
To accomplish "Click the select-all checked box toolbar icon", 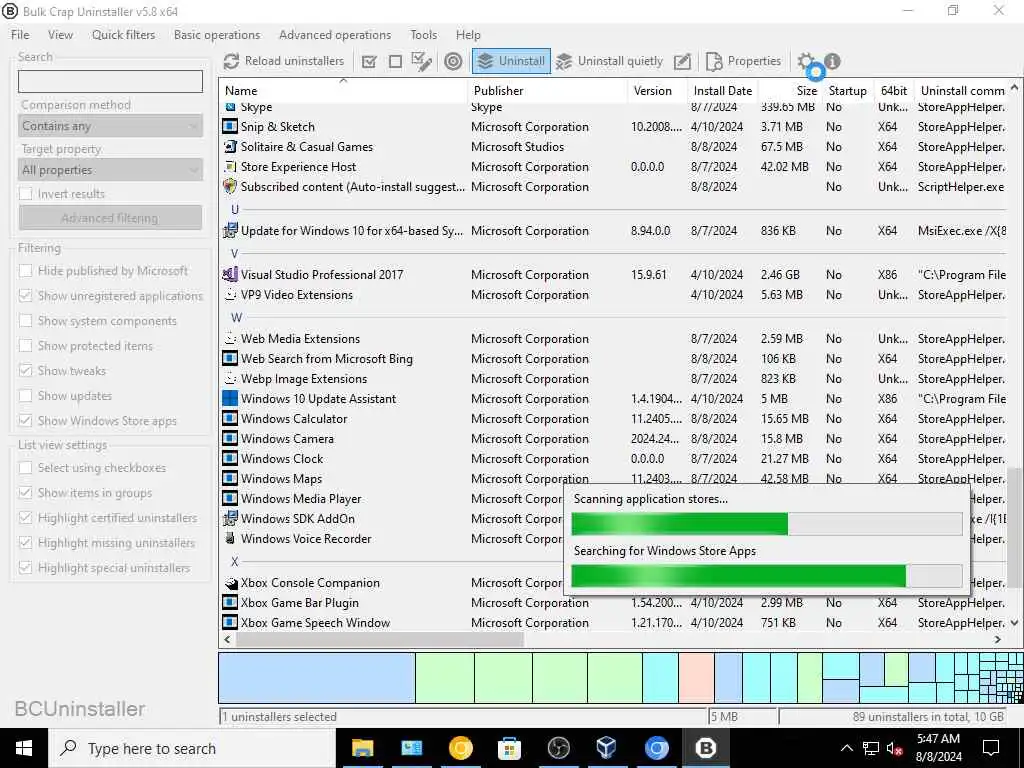I will 369,62.
